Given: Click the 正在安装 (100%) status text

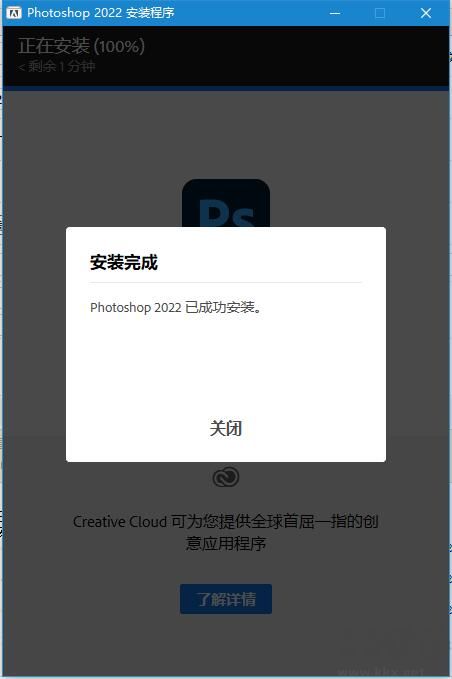Looking at the screenshot, I should [81, 46].
